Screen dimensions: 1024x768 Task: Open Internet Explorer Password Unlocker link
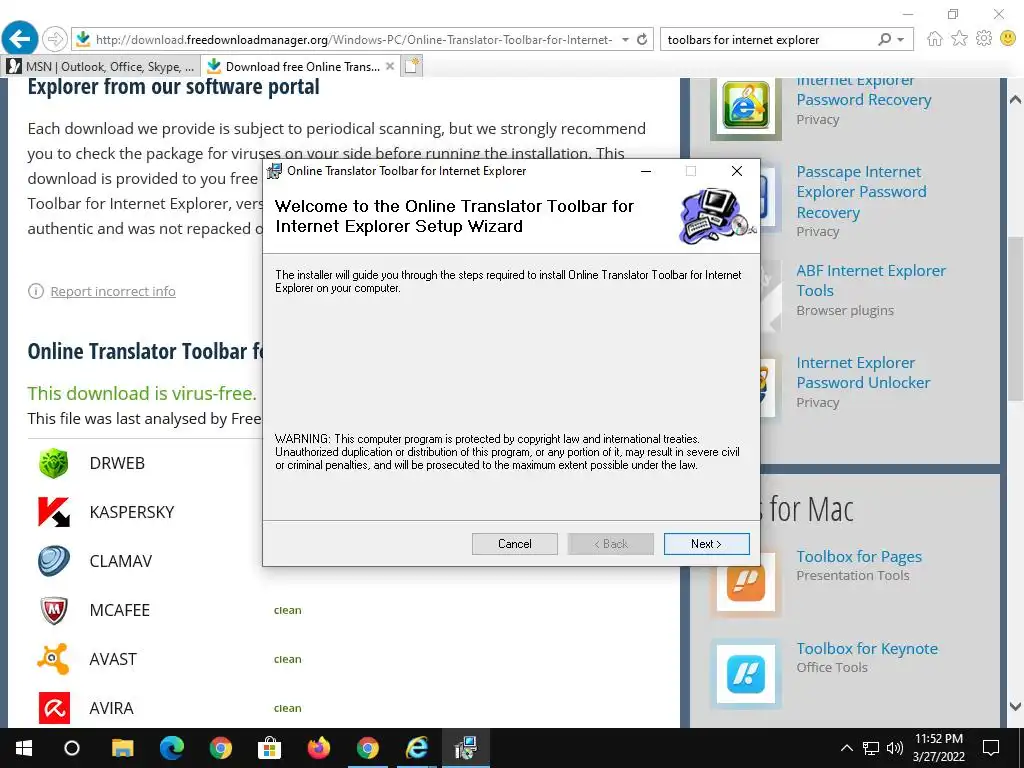[x=863, y=373]
